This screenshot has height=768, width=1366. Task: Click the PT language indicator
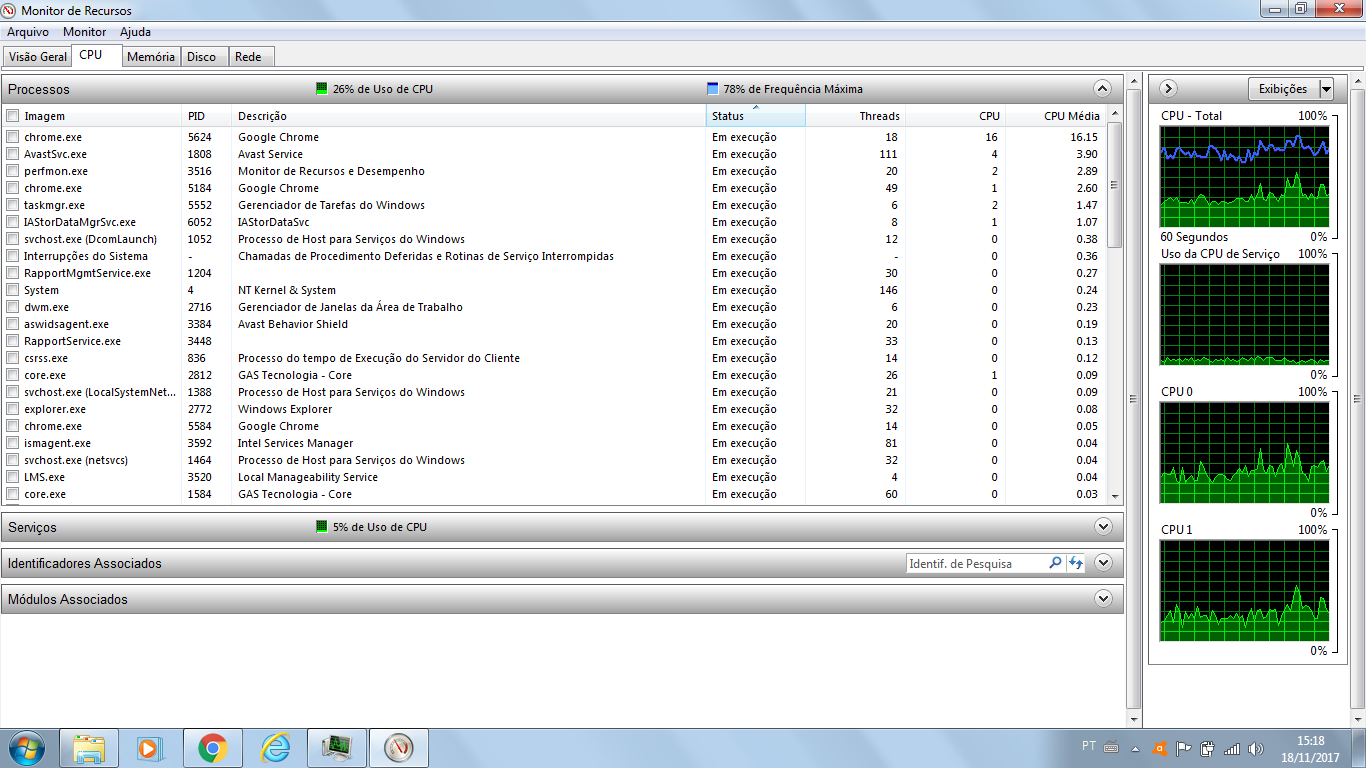click(x=1089, y=746)
